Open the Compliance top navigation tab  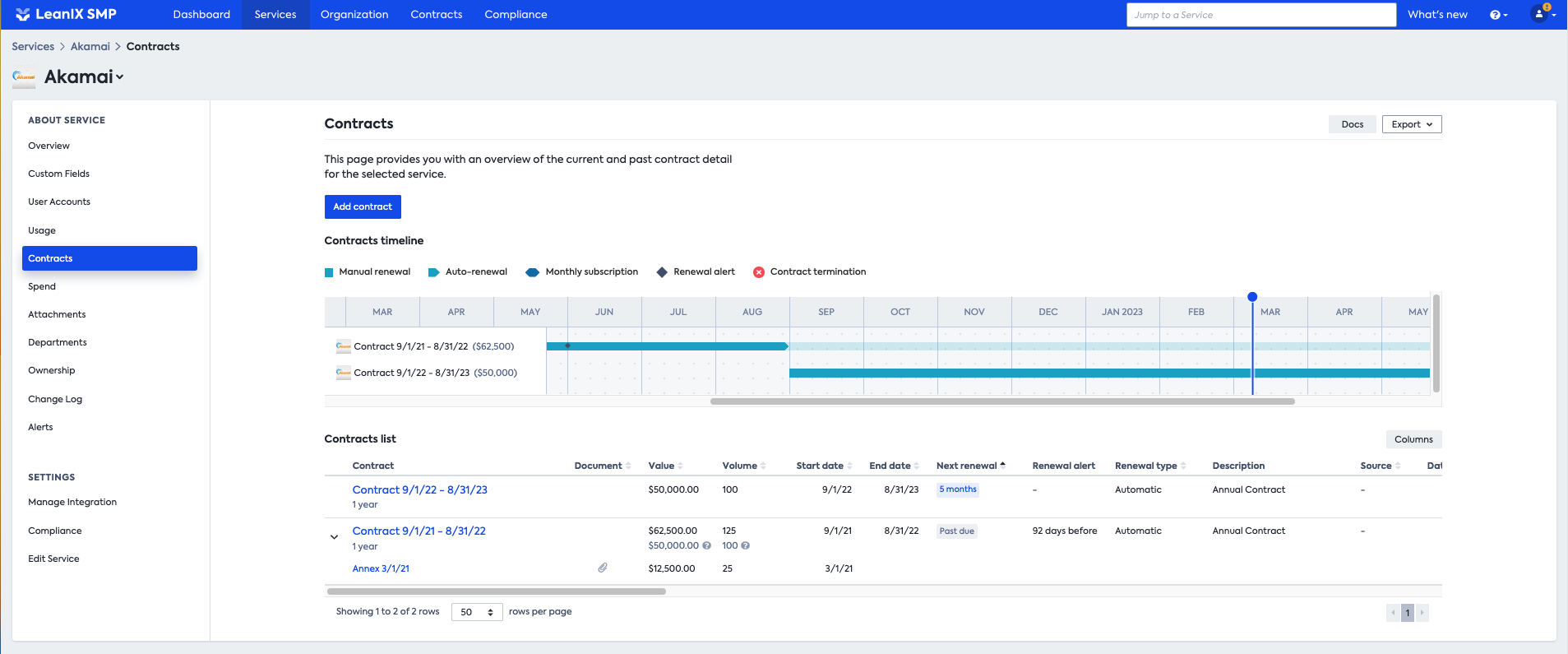pos(516,15)
